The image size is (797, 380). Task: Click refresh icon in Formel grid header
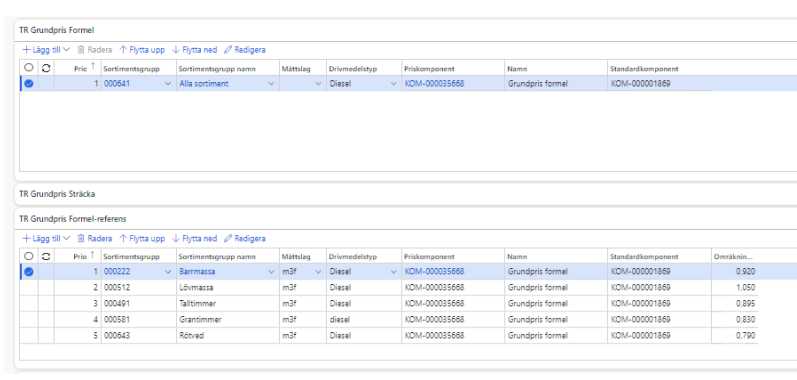coord(46,68)
